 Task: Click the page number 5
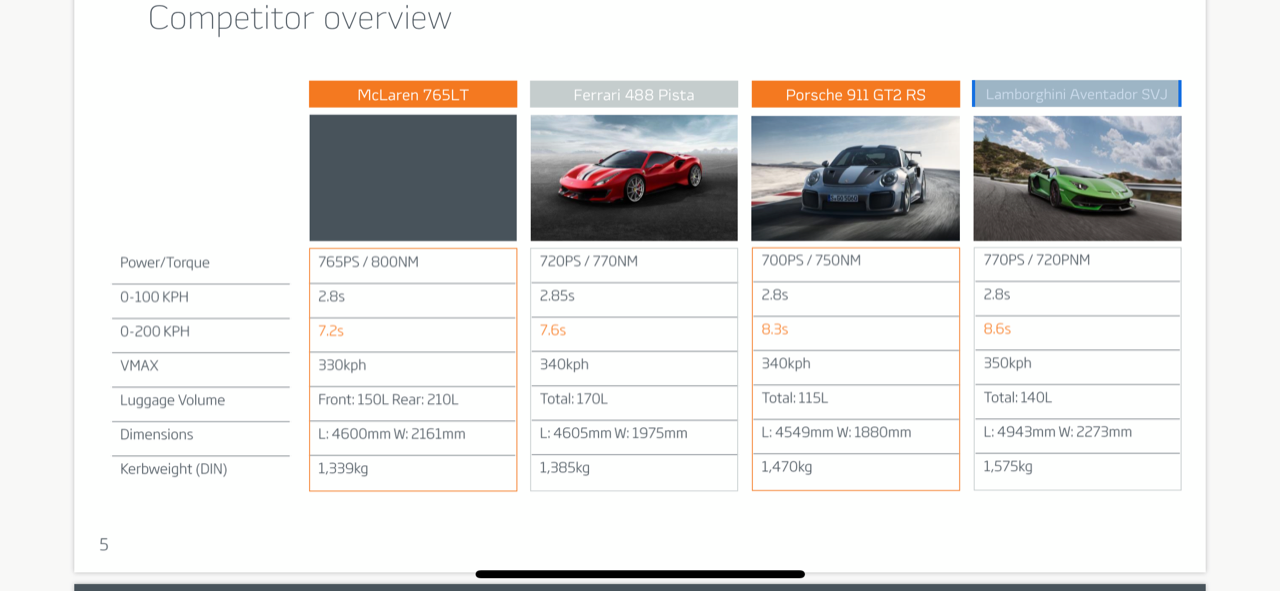coord(104,545)
